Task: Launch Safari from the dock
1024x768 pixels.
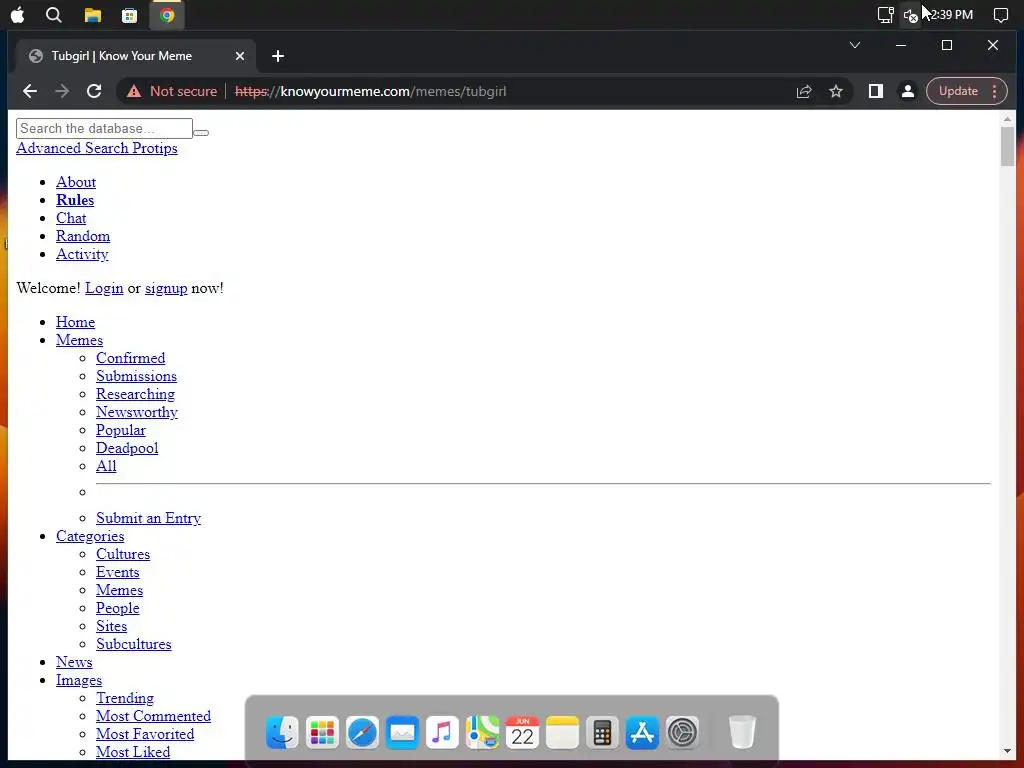Action: point(362,732)
